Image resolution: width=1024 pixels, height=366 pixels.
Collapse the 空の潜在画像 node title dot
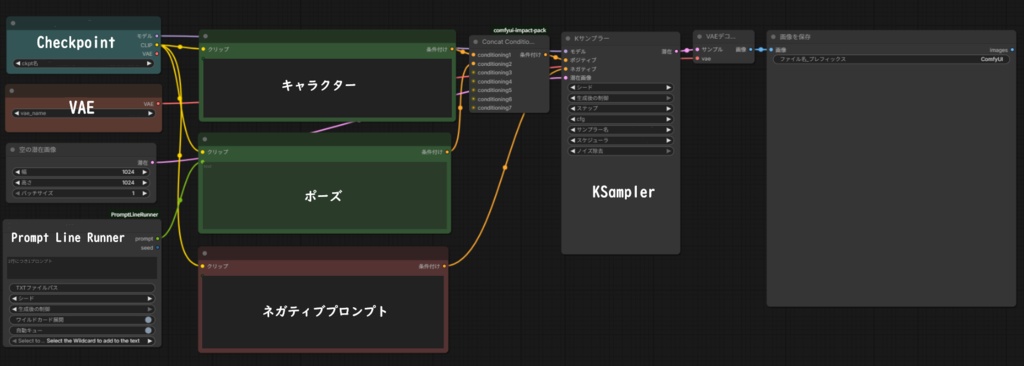13,150
